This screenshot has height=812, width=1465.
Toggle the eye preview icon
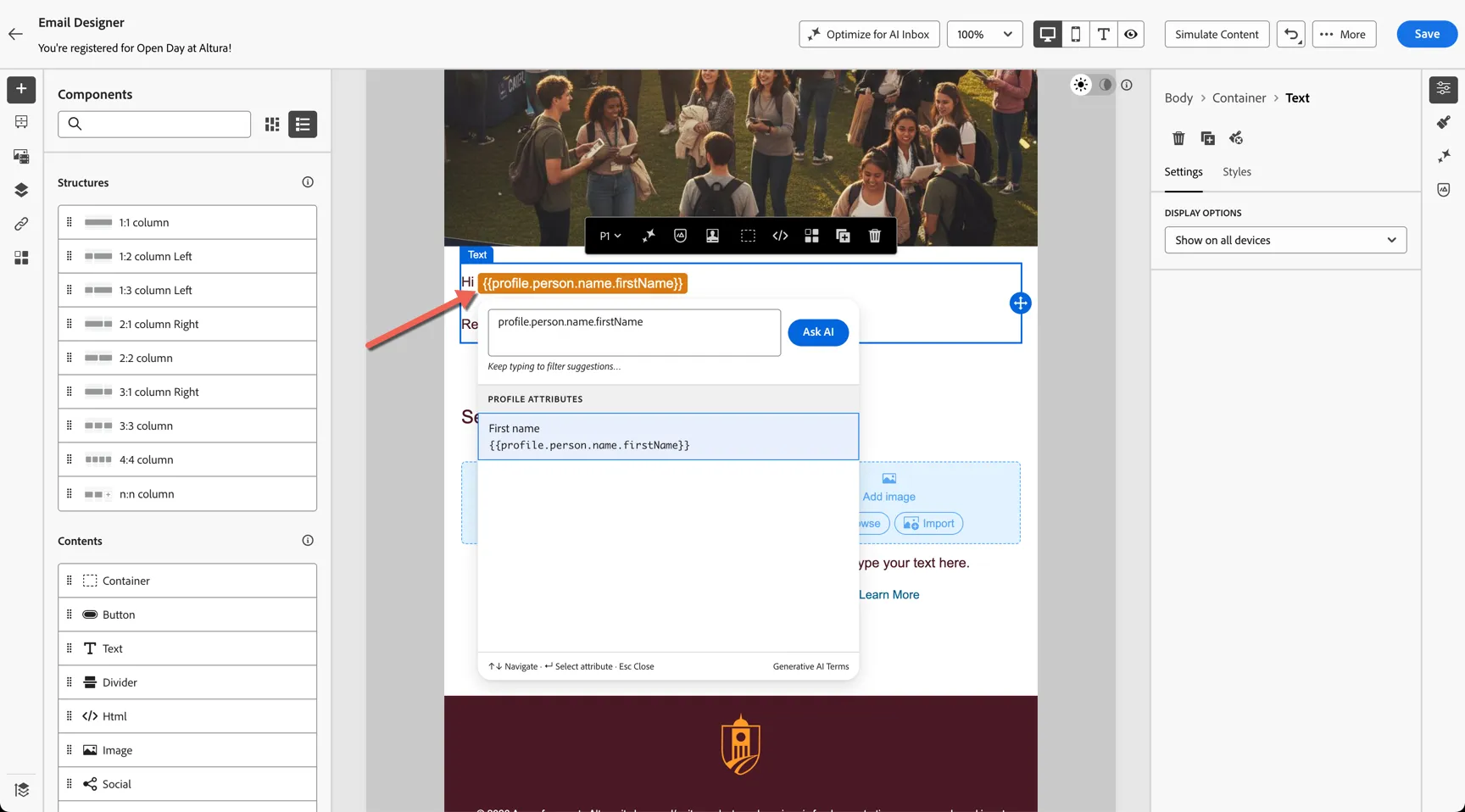(x=1131, y=34)
